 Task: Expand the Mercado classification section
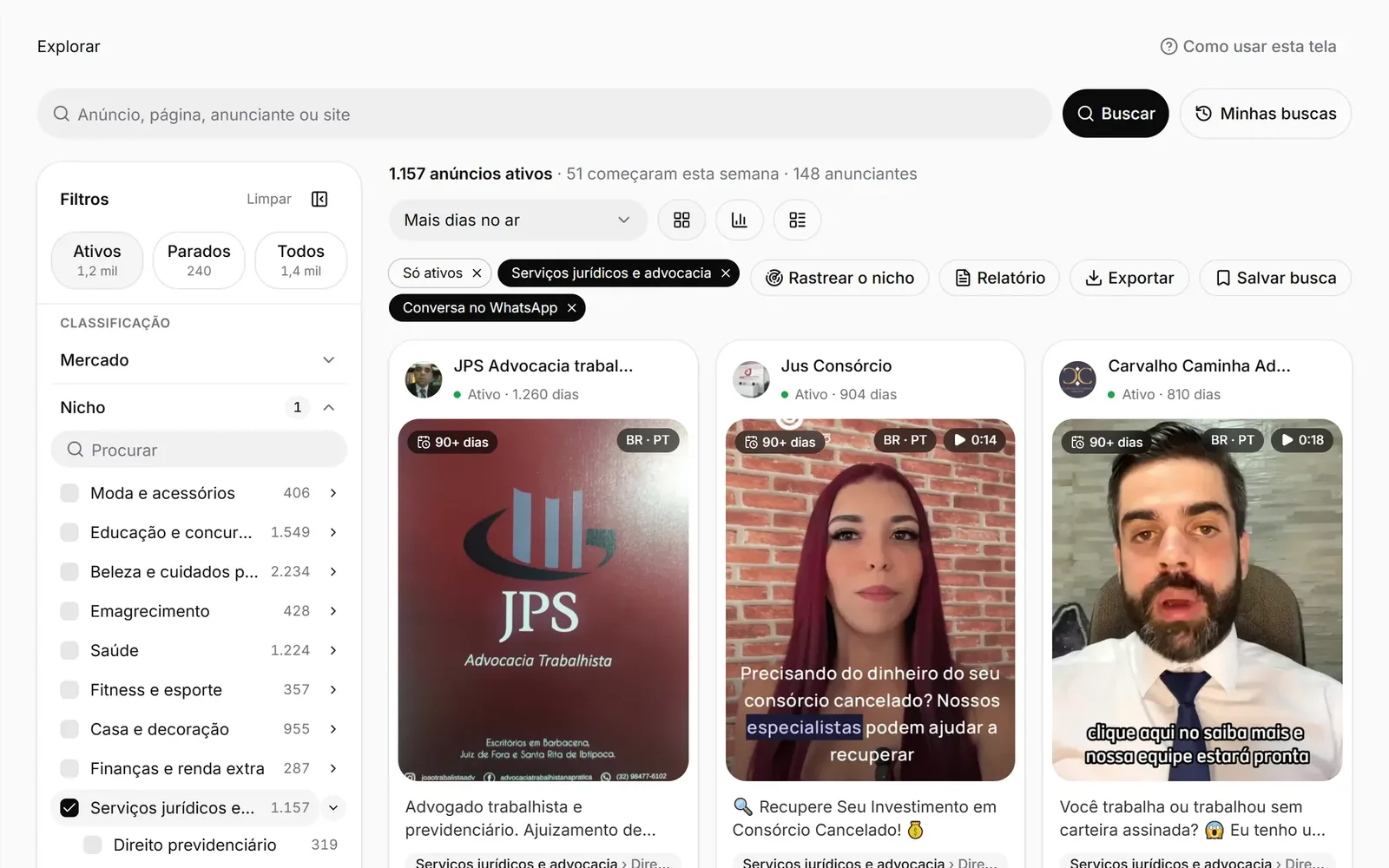click(199, 360)
